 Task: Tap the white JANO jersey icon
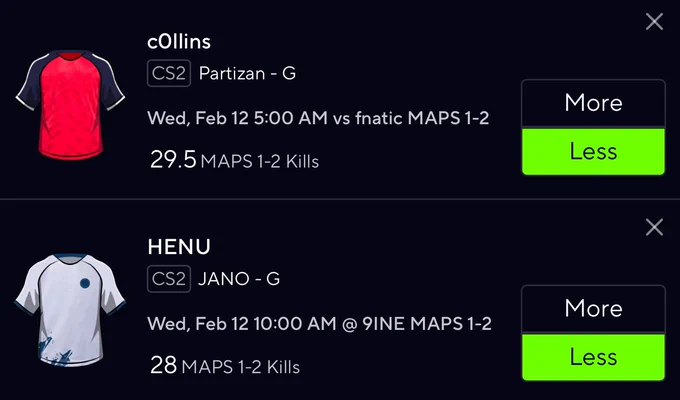click(x=70, y=310)
